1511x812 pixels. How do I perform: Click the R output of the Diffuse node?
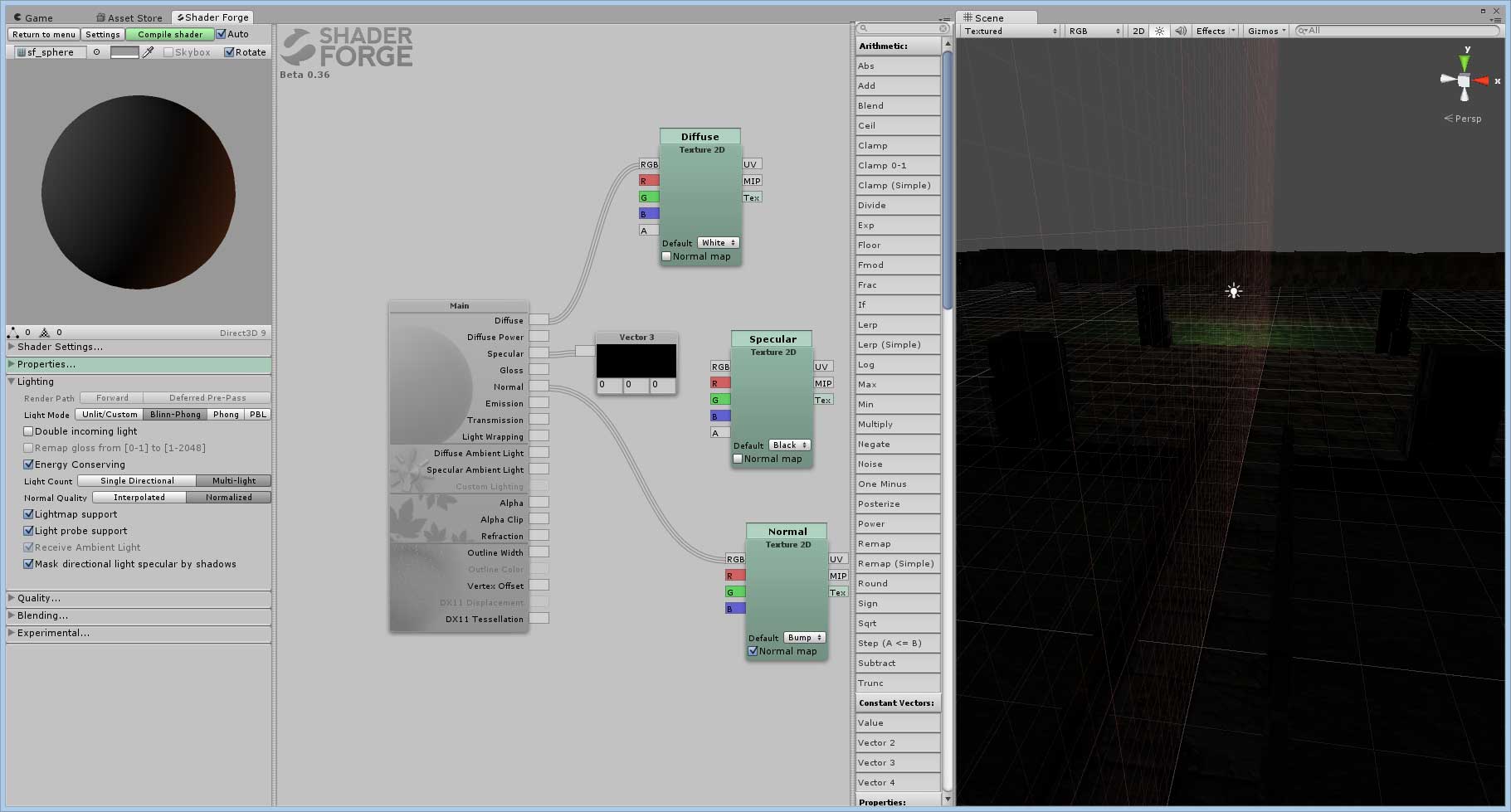tap(649, 181)
